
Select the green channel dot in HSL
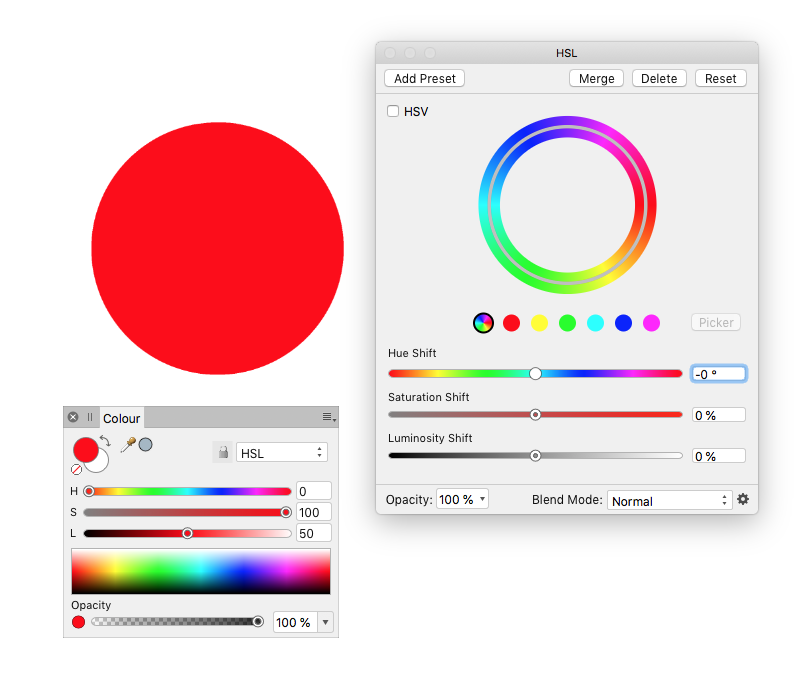pos(567,323)
